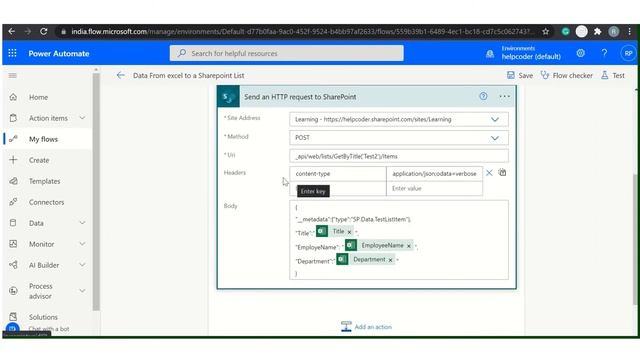
Task: Go to Home in the sidebar
Action: pyautogui.click(x=38, y=97)
